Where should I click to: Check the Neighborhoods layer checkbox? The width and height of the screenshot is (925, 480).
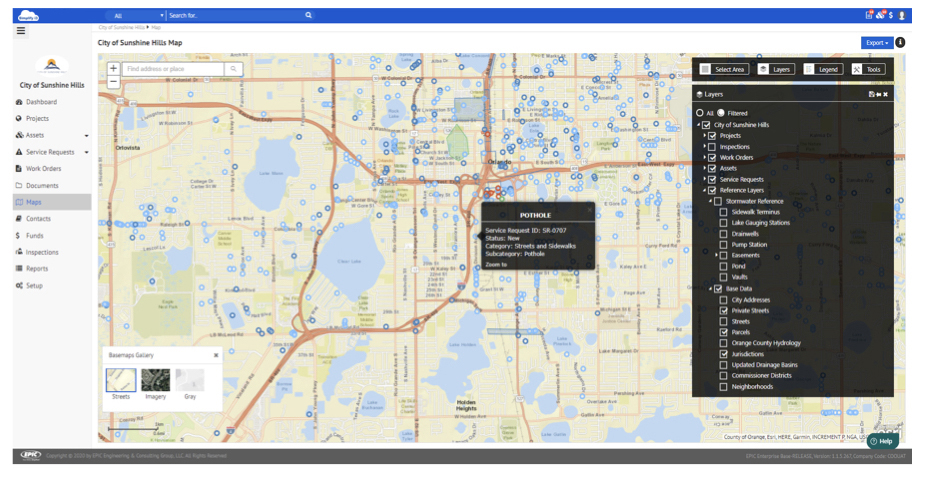[x=724, y=387]
